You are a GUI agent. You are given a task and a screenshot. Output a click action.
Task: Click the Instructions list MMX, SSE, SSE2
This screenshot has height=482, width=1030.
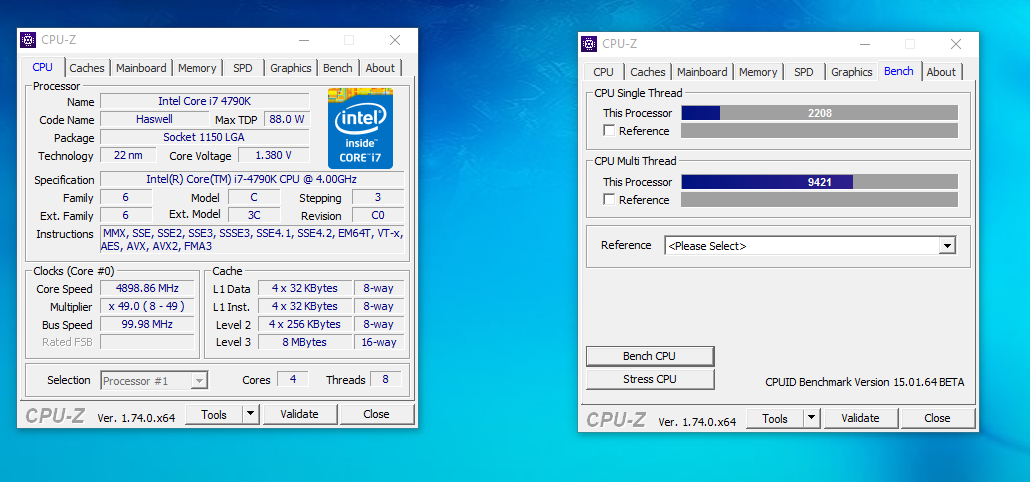click(252, 240)
